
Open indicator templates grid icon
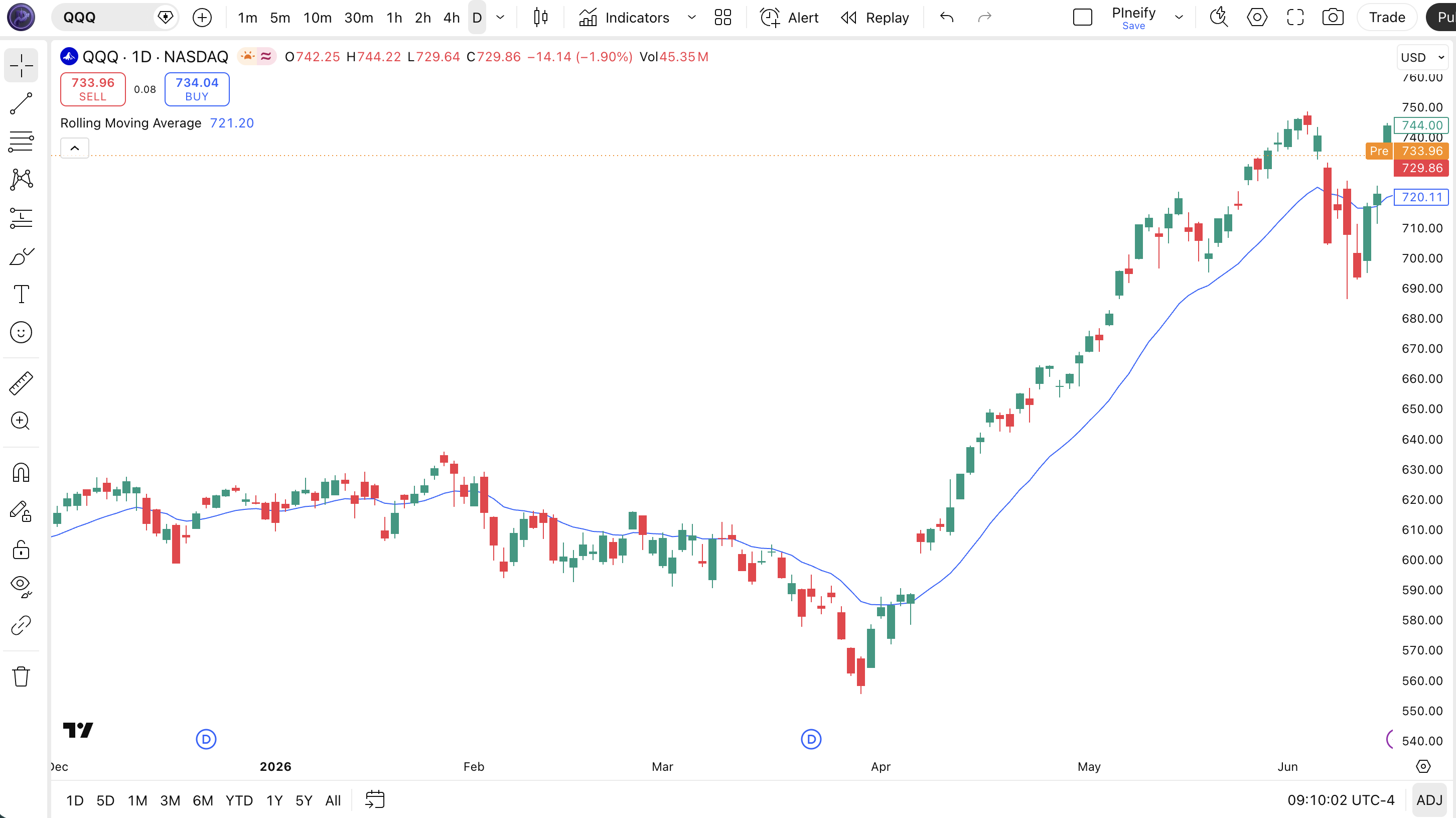point(723,18)
